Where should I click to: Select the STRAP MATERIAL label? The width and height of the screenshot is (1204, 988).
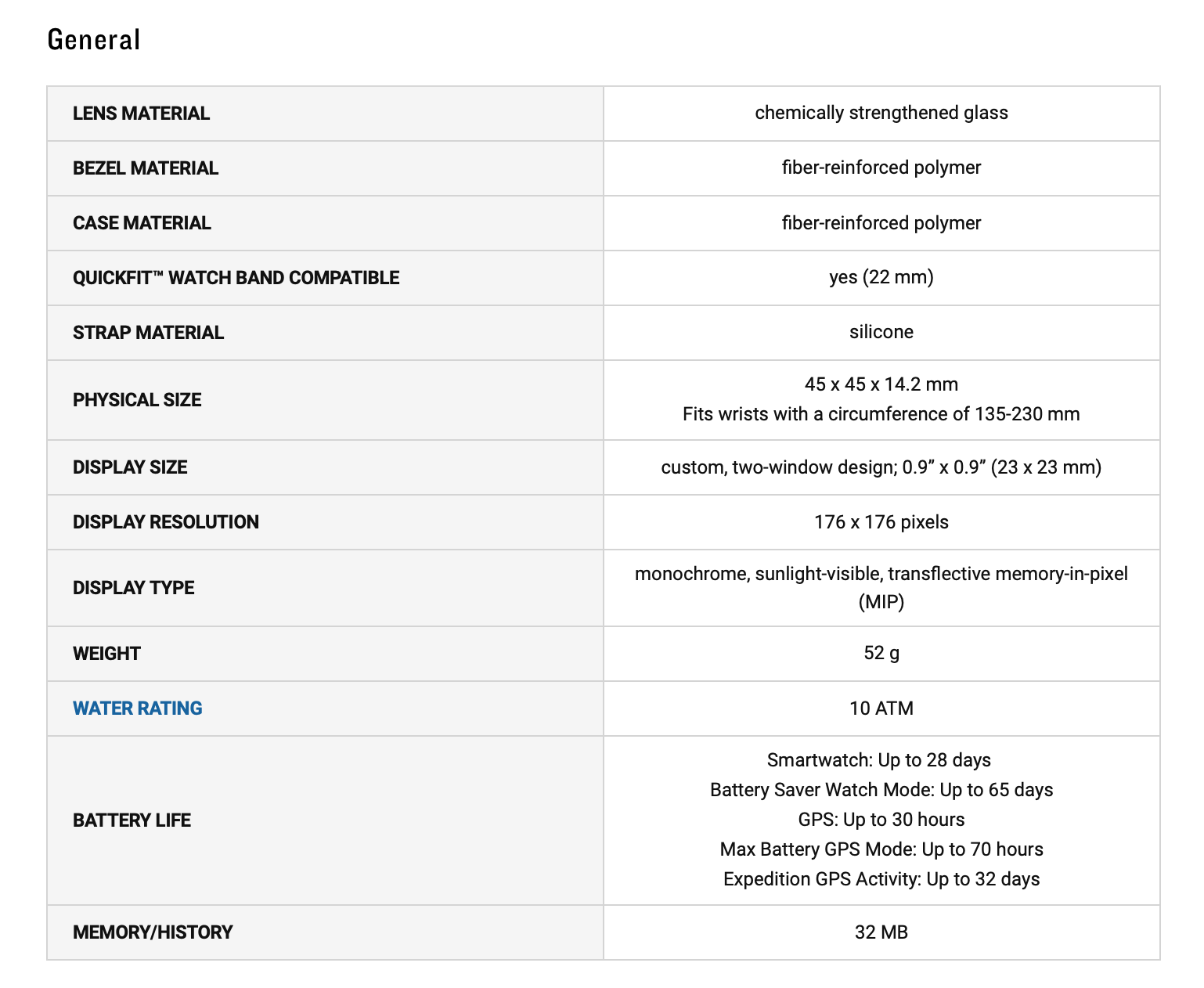point(148,333)
